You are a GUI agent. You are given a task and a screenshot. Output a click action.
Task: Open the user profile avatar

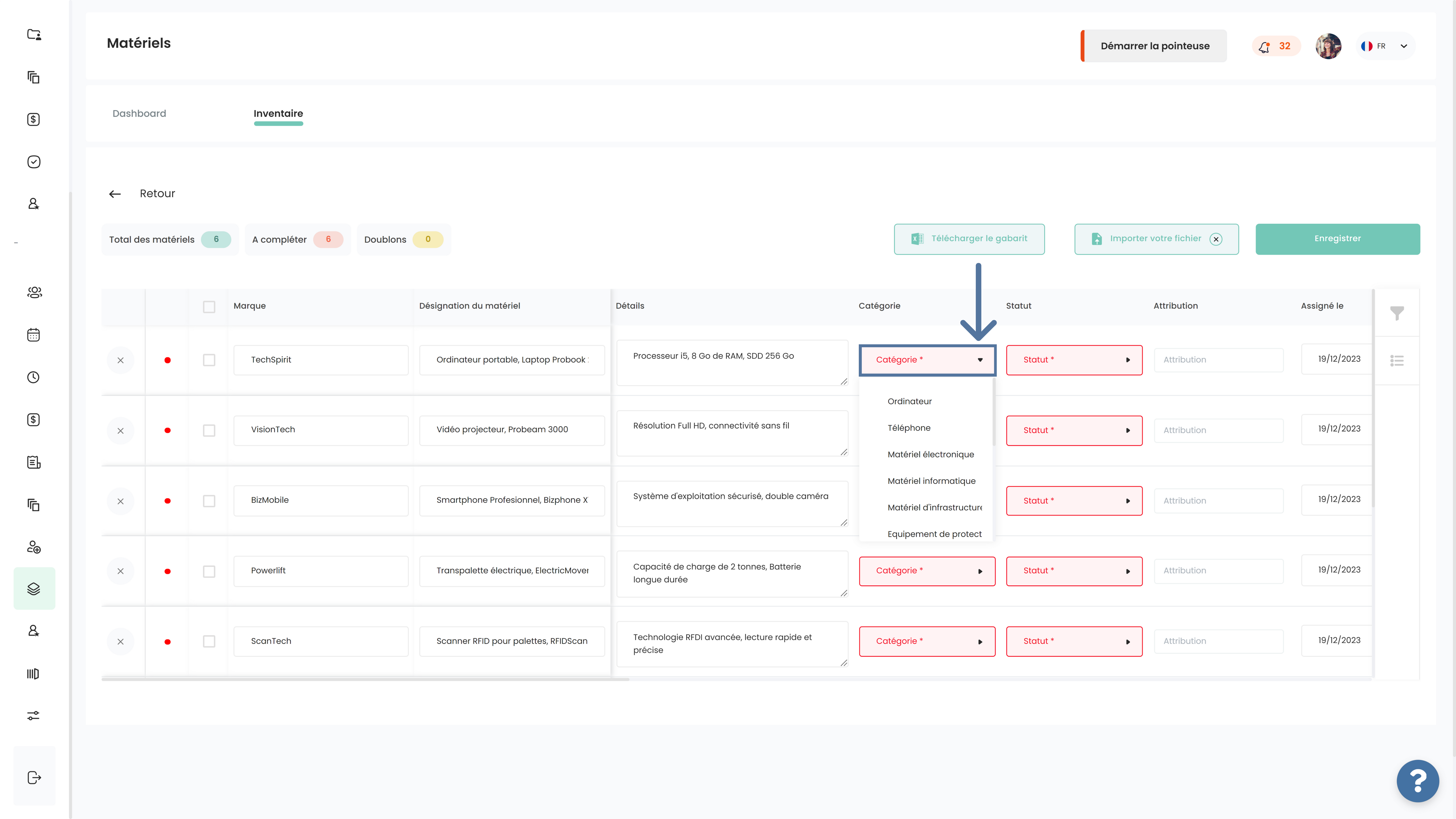[x=1328, y=46]
